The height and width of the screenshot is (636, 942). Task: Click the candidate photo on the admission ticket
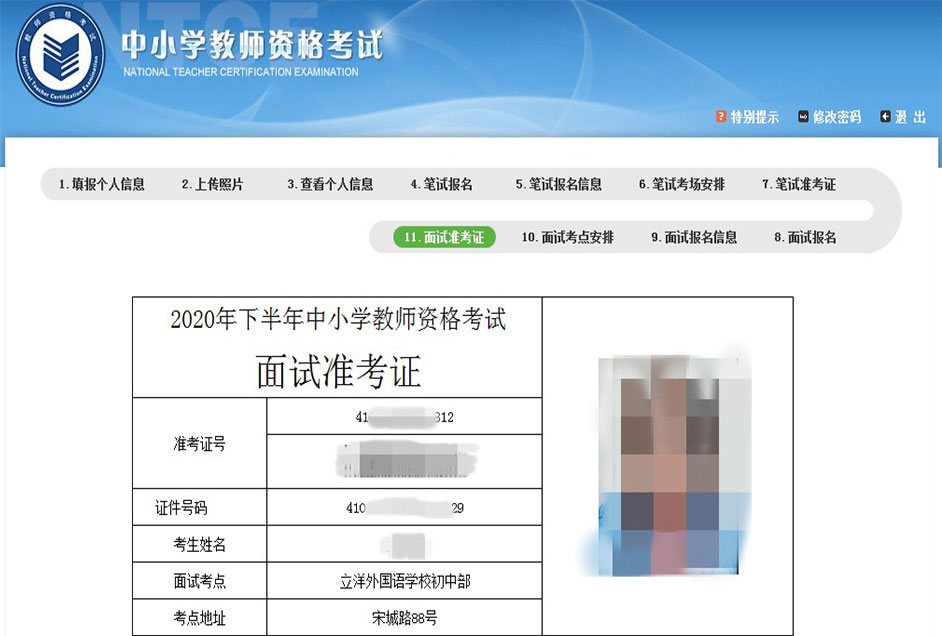(x=666, y=465)
